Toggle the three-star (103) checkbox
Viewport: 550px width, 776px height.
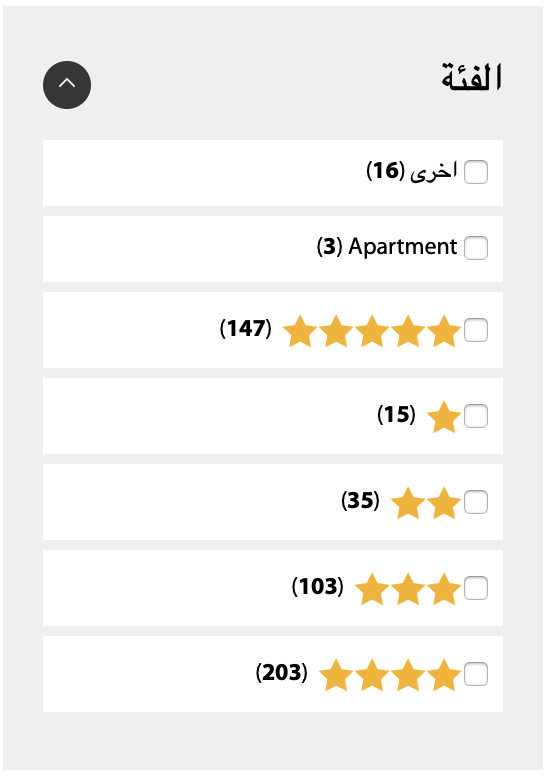pos(476,588)
